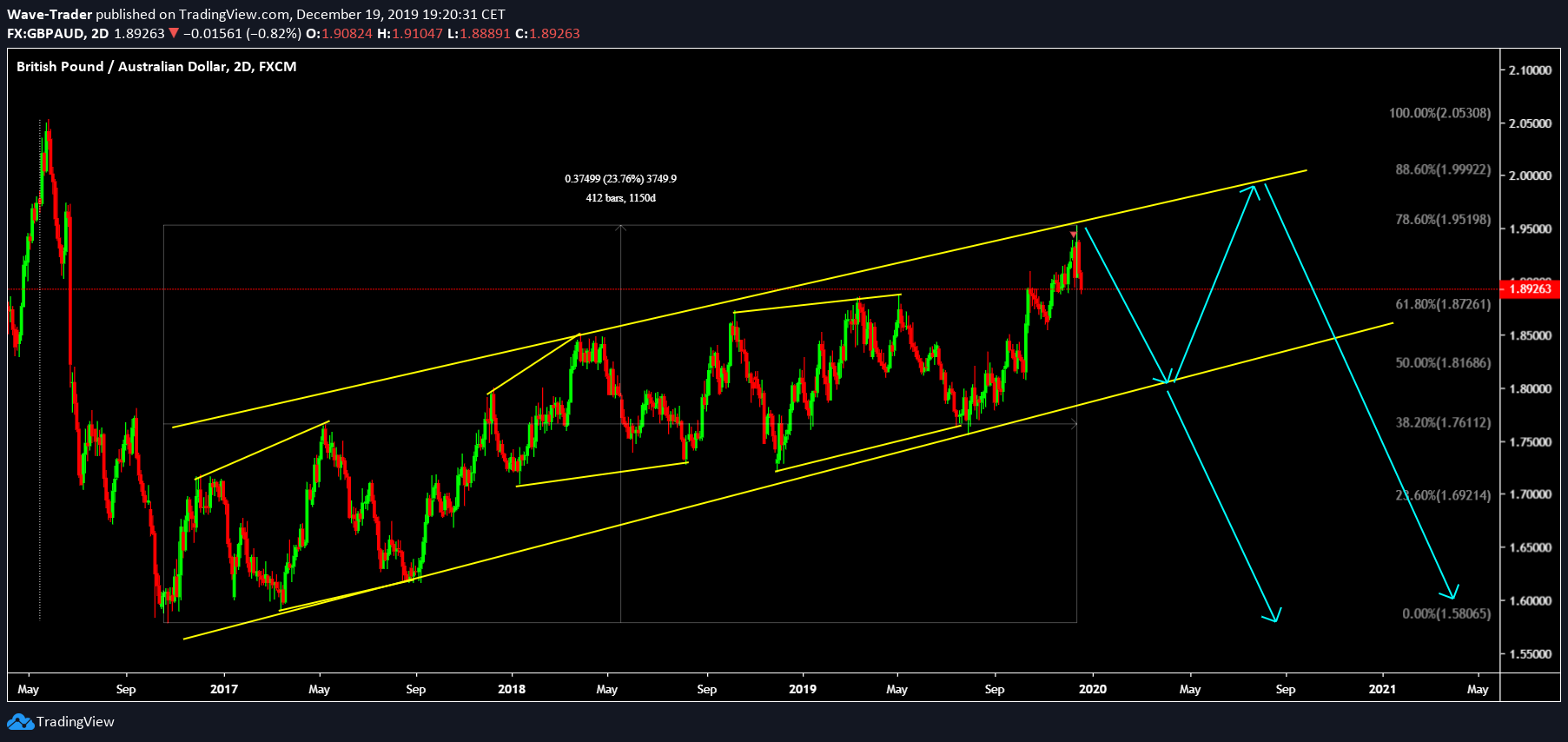The height and width of the screenshot is (742, 1568).
Task: Click the 1.95000 price axis label
Action: (x=1531, y=229)
